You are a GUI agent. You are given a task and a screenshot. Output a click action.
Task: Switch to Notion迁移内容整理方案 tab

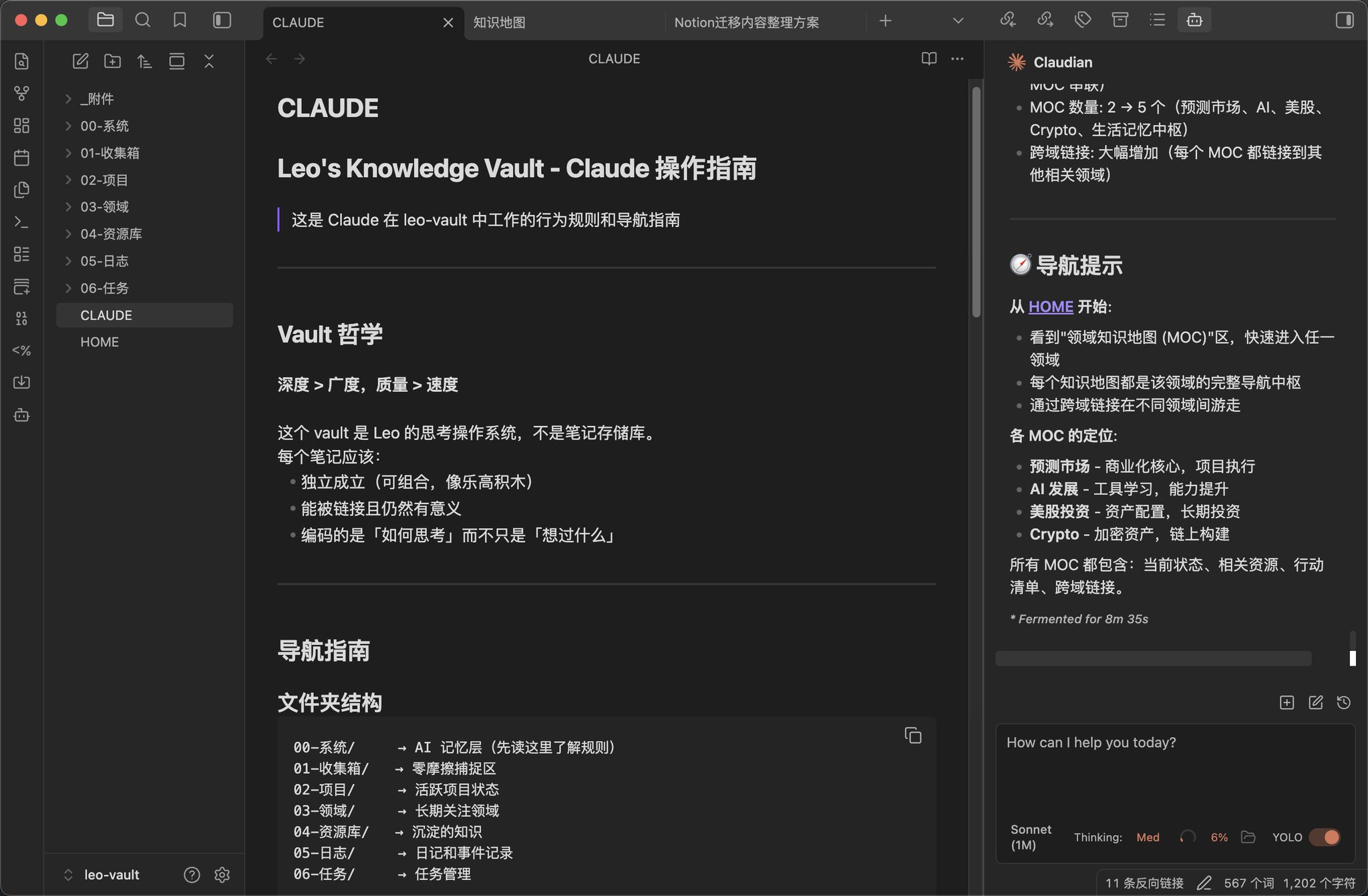(x=746, y=23)
